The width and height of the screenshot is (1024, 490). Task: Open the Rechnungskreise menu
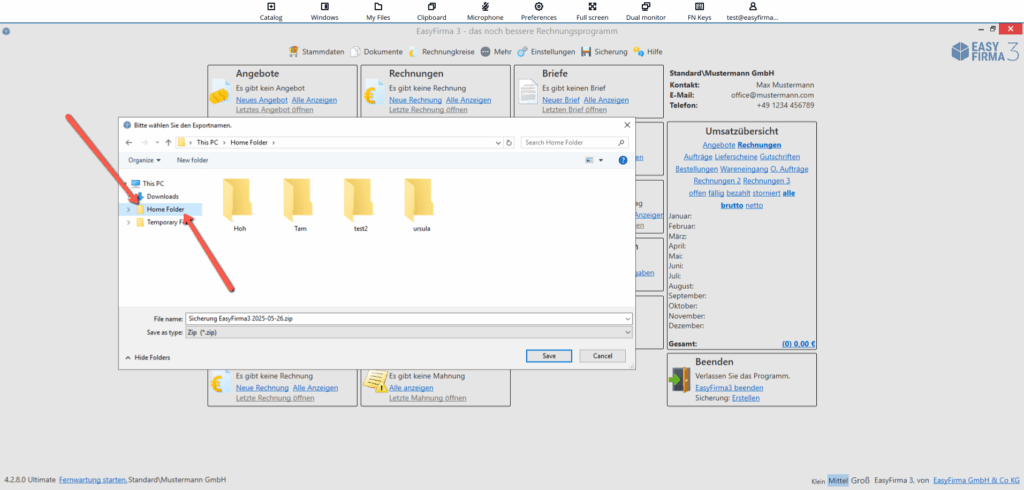(x=441, y=52)
